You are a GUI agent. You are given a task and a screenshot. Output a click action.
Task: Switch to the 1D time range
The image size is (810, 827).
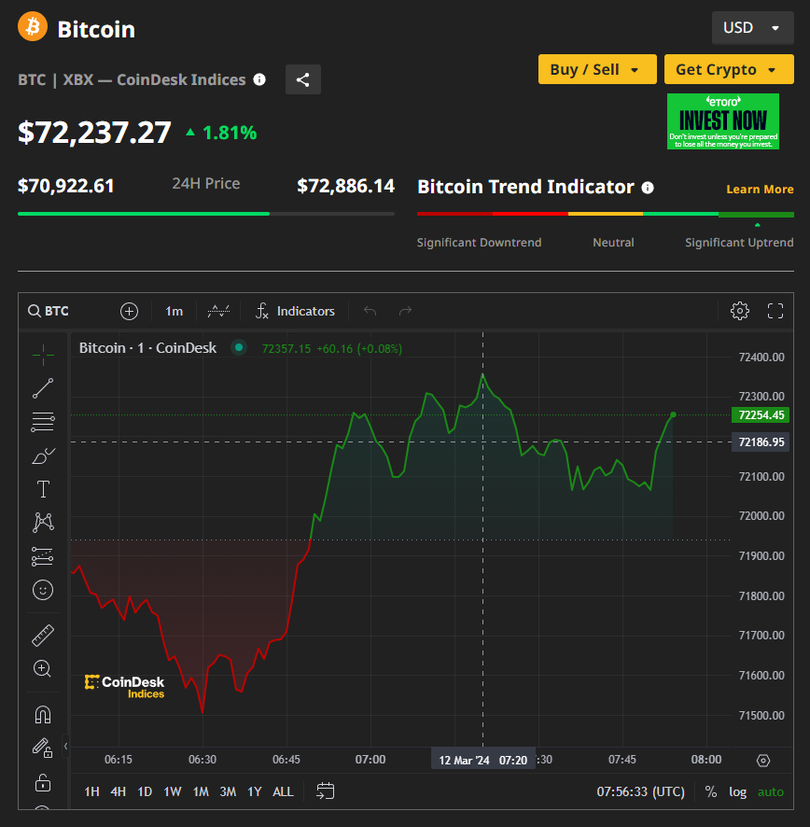tap(145, 791)
